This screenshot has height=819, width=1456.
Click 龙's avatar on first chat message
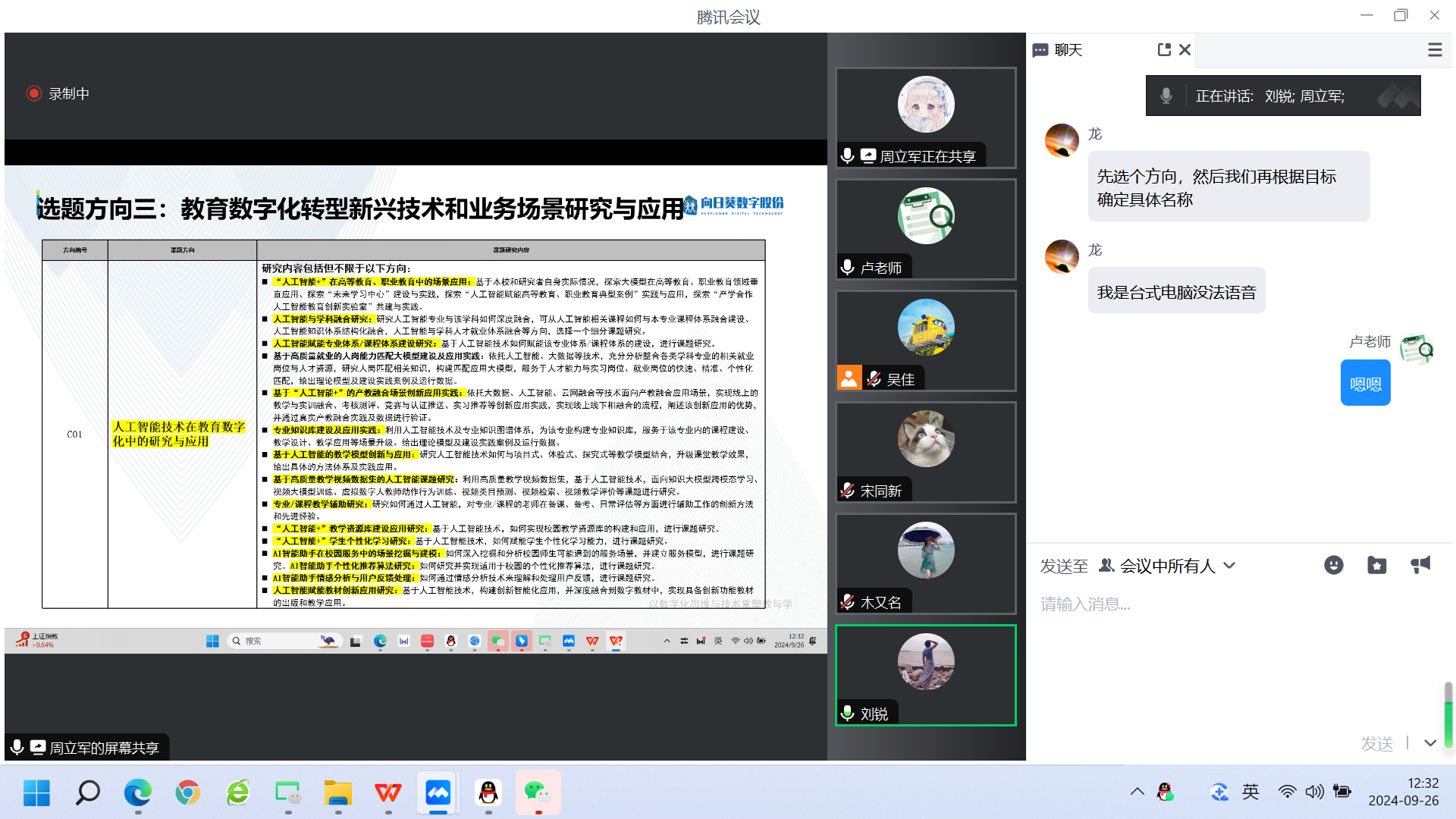[x=1062, y=140]
